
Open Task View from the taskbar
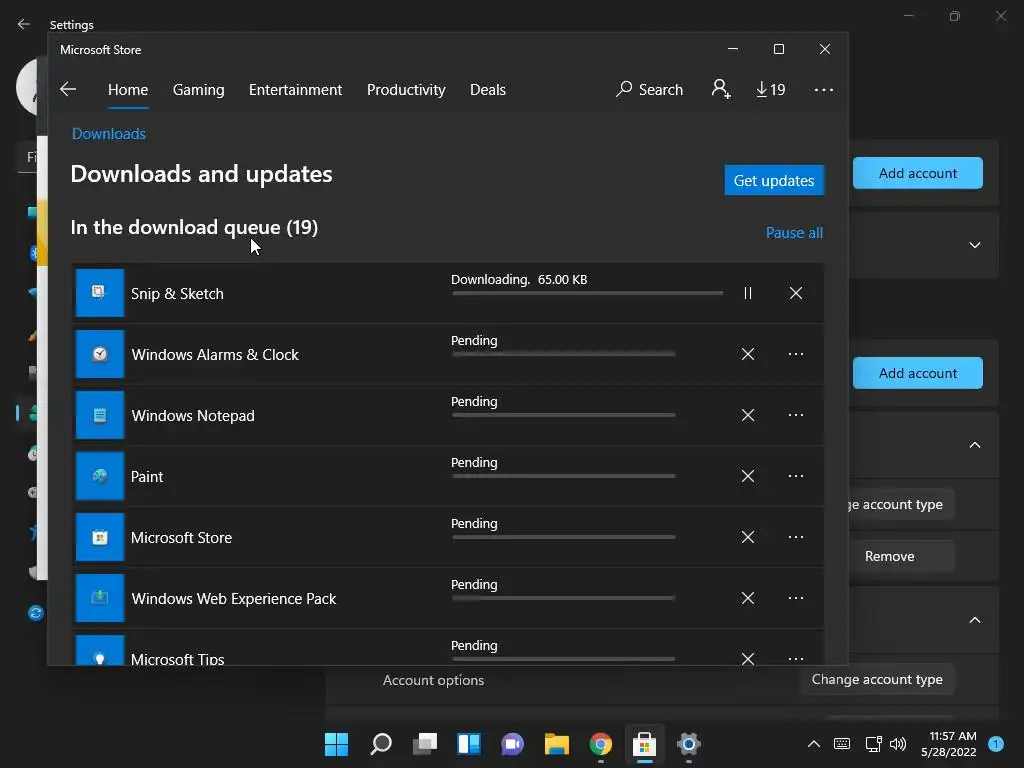click(425, 744)
